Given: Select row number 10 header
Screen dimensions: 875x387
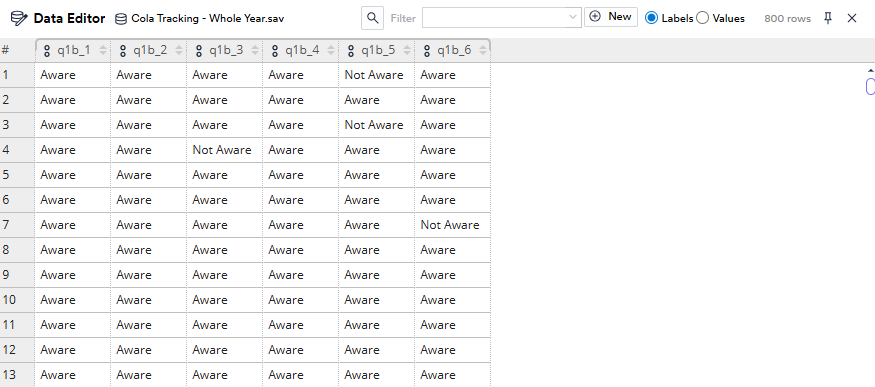Looking at the screenshot, I should click(x=17, y=300).
